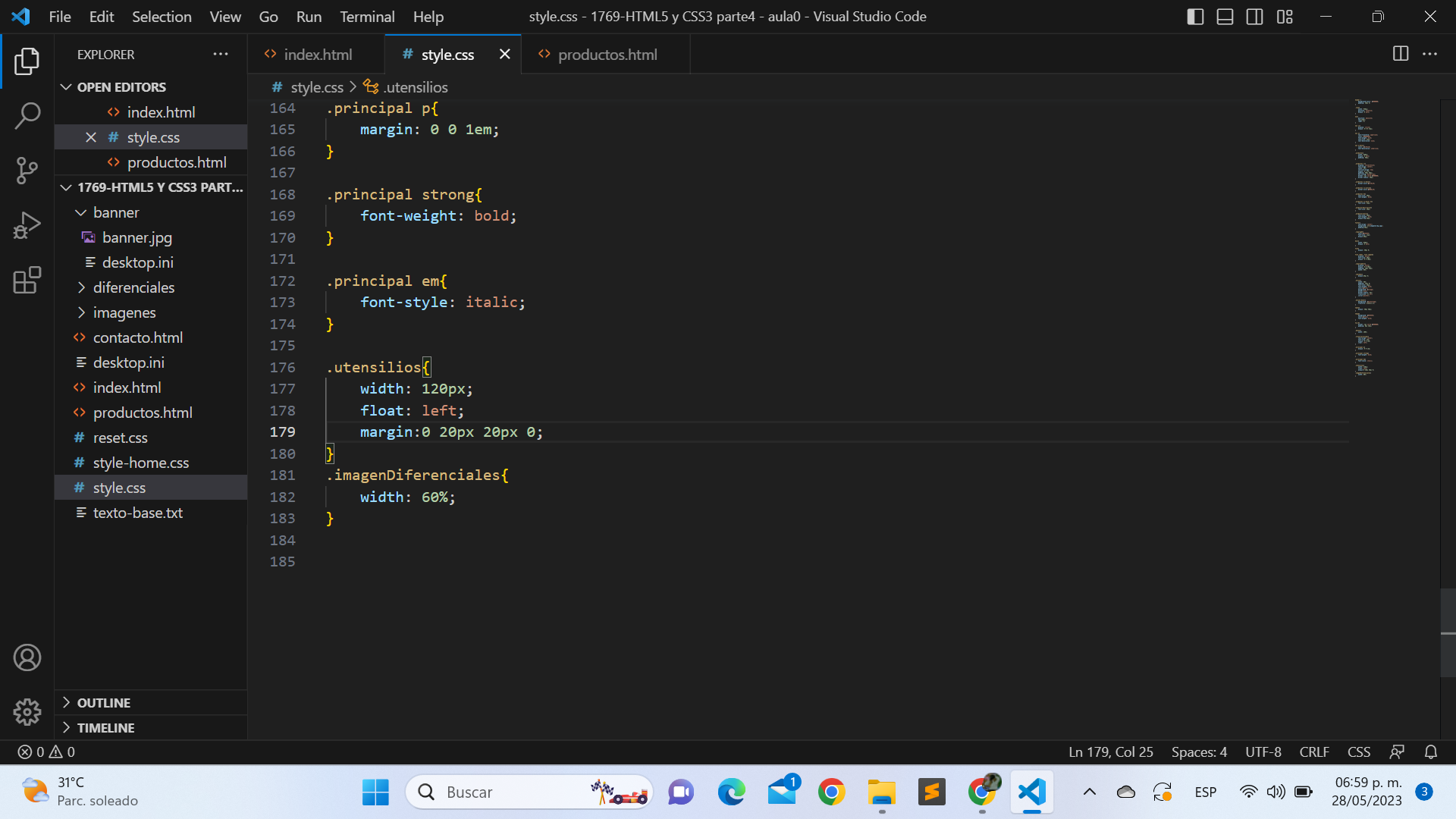The width and height of the screenshot is (1456, 819).
Task: Expand the Timeline section
Action: [151, 728]
